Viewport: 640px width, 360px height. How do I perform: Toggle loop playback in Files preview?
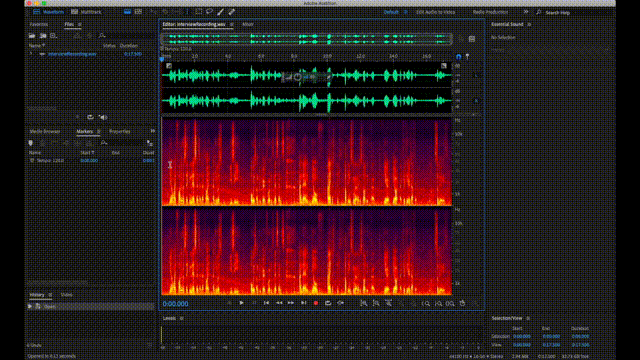click(90, 117)
